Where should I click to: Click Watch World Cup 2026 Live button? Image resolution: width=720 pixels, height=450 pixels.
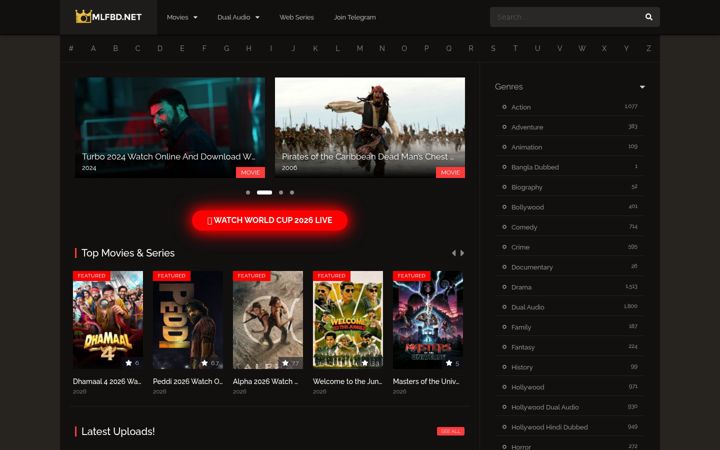coord(270,220)
